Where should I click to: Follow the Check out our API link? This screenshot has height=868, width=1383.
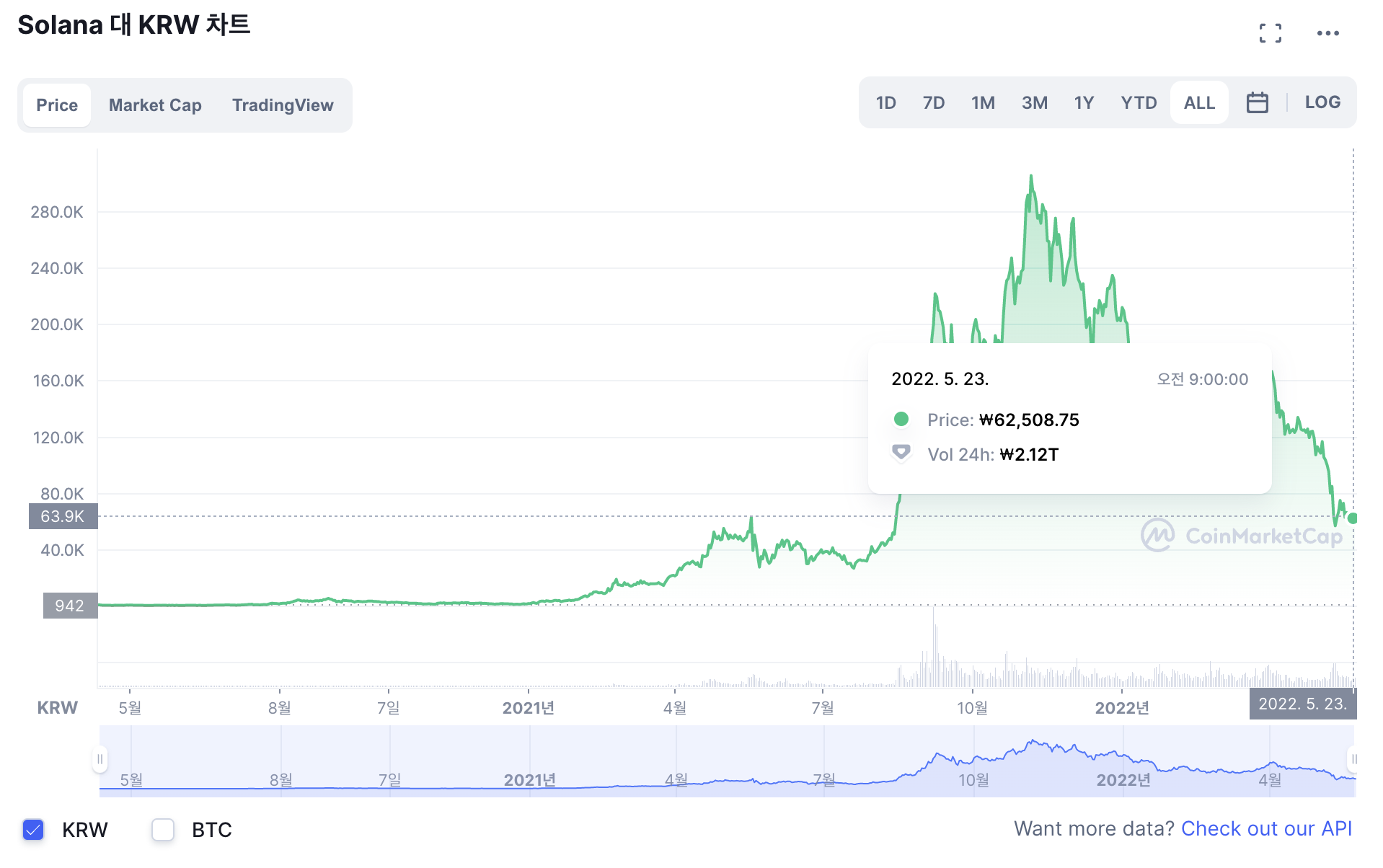(1266, 829)
